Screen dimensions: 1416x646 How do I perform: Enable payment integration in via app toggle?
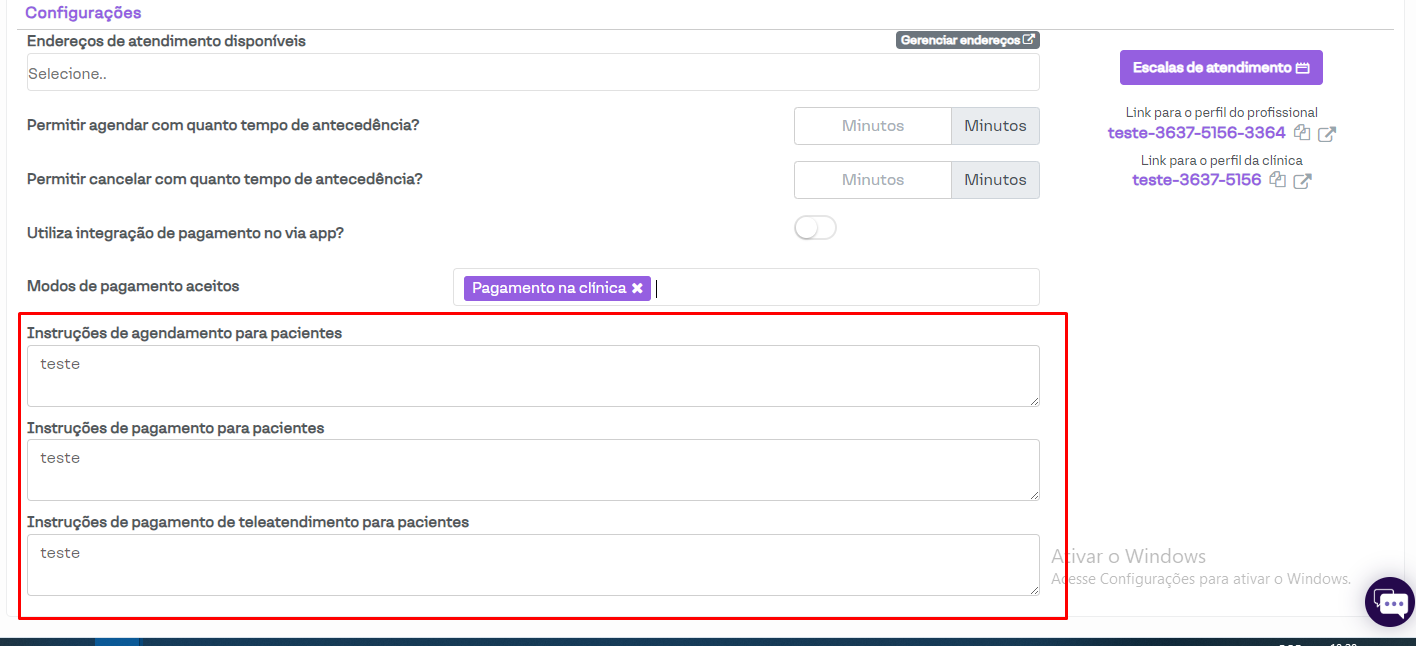pos(815,229)
